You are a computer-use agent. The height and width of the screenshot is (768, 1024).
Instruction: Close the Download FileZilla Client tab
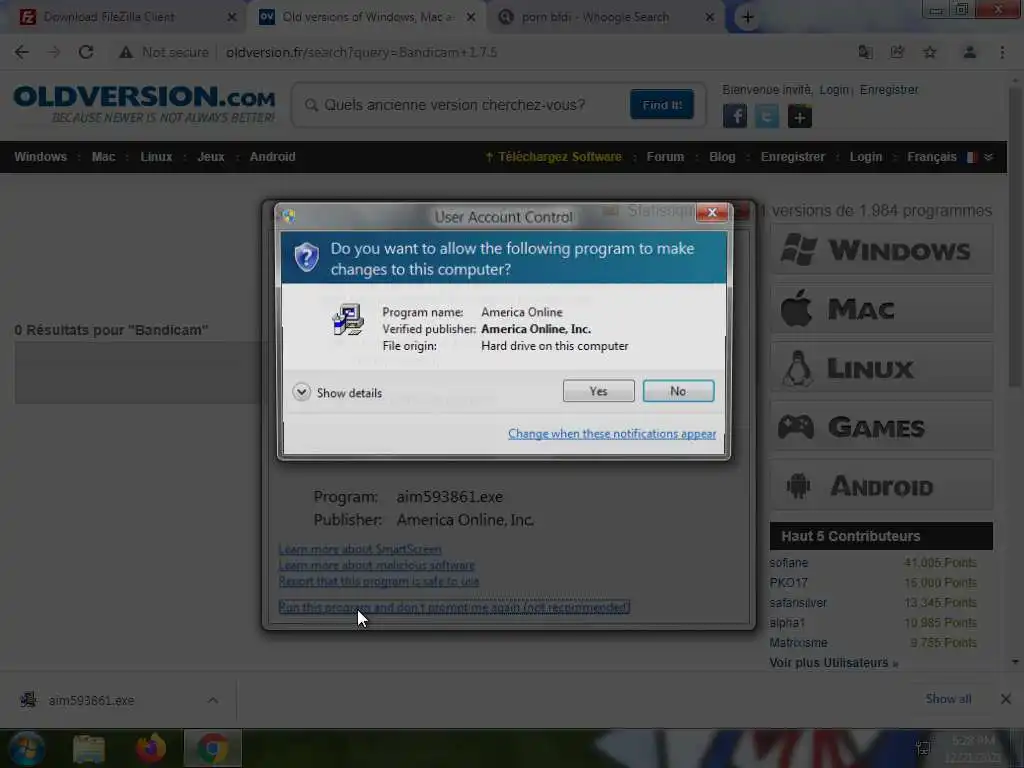[231, 17]
